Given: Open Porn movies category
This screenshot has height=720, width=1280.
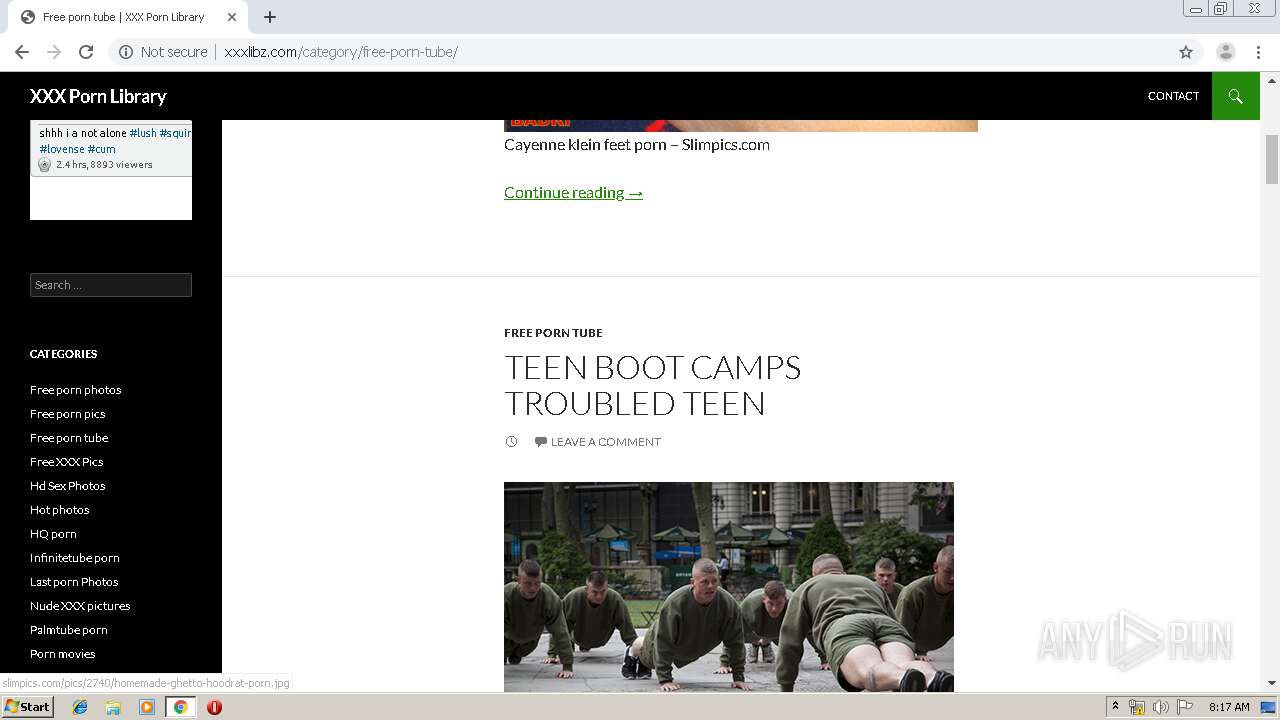Looking at the screenshot, I should point(62,654).
